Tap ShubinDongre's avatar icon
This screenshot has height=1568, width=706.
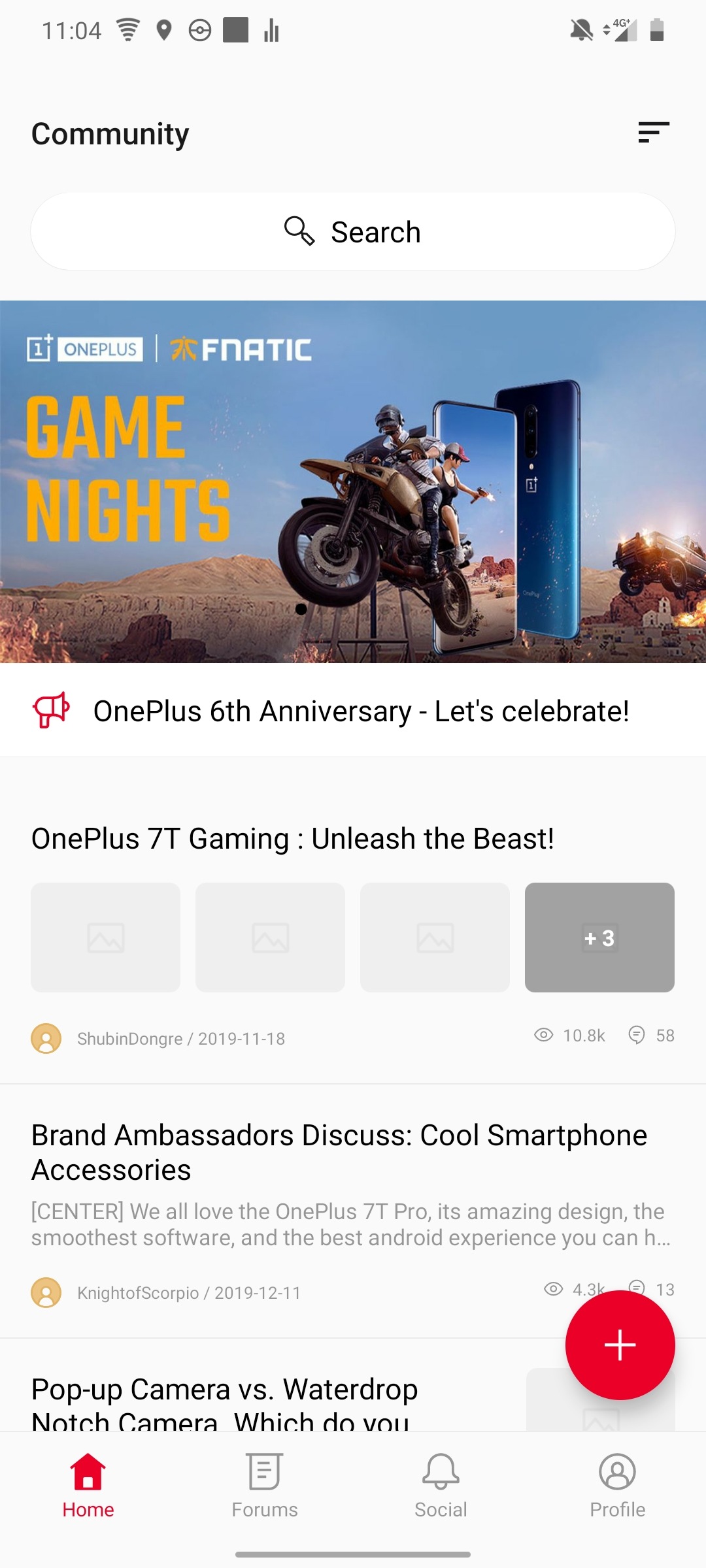click(x=46, y=1038)
